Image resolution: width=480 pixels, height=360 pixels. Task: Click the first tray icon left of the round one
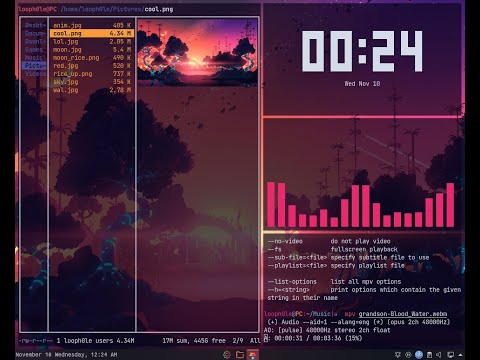(398, 355)
